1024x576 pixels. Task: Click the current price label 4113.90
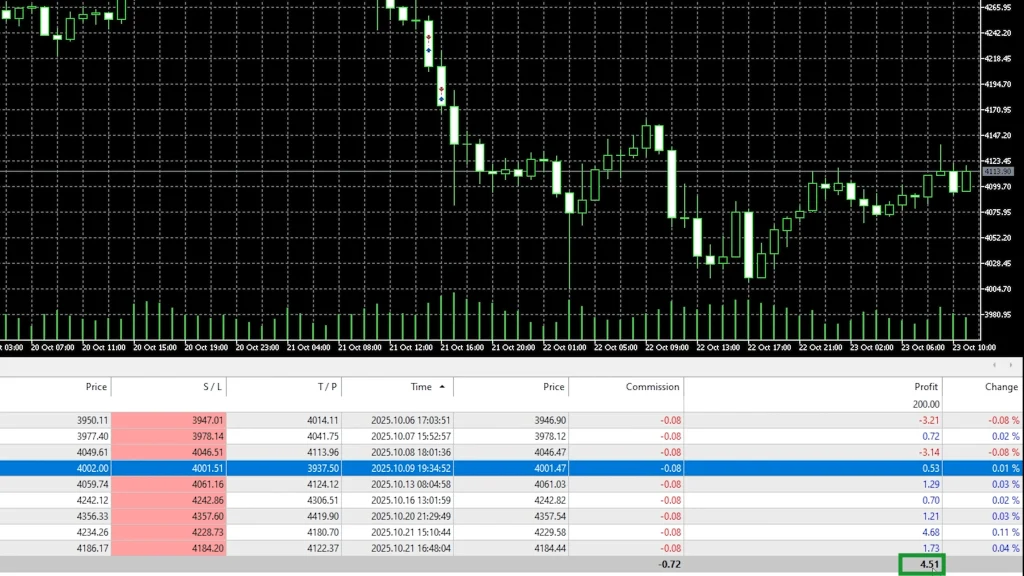tap(998, 172)
